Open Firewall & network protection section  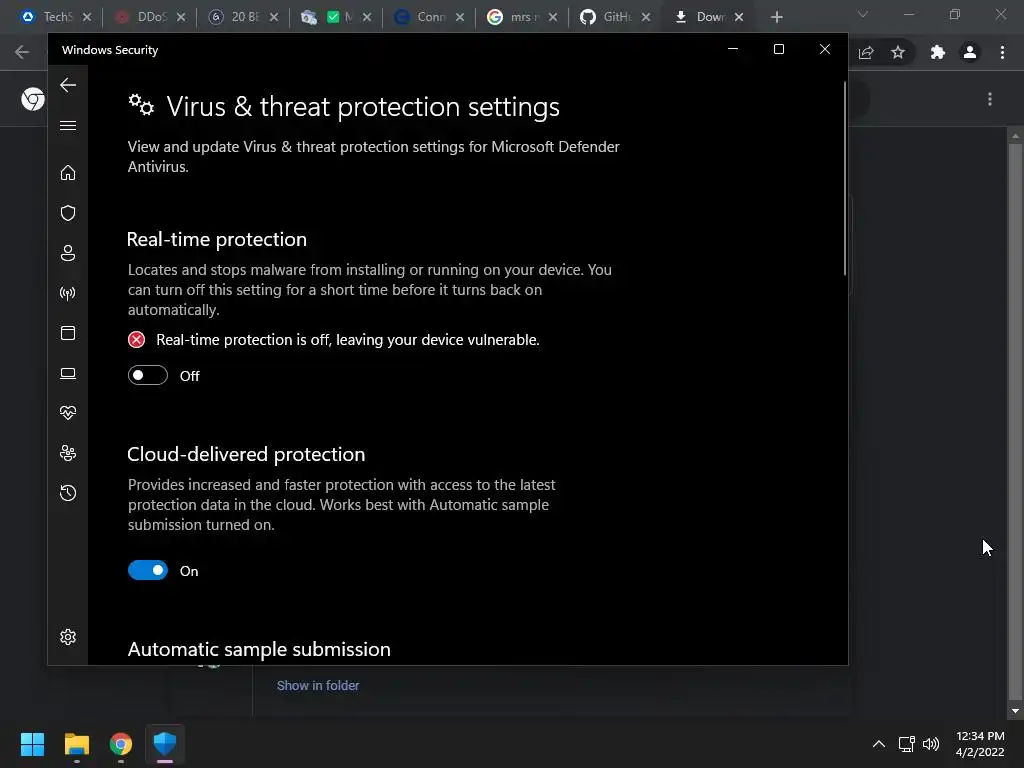click(x=68, y=293)
